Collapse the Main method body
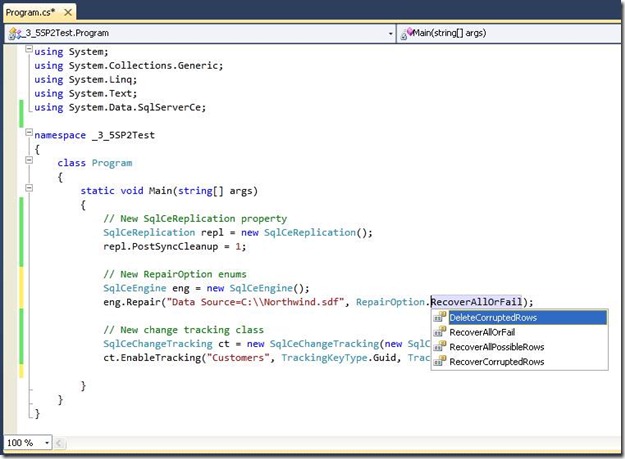 [x=27, y=190]
